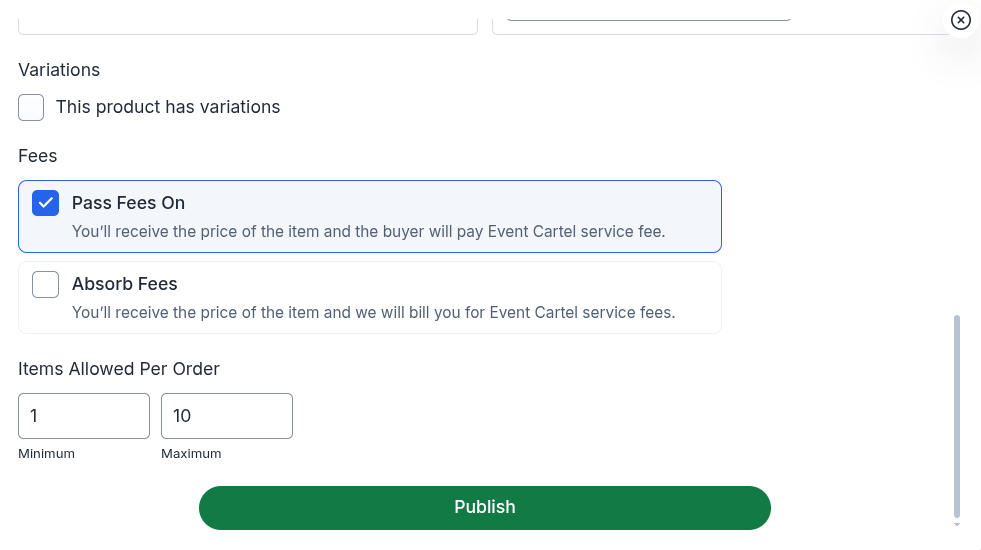Enable the 'This product has variations' checkbox
Viewport: 981px width, 550px height.
(x=31, y=107)
